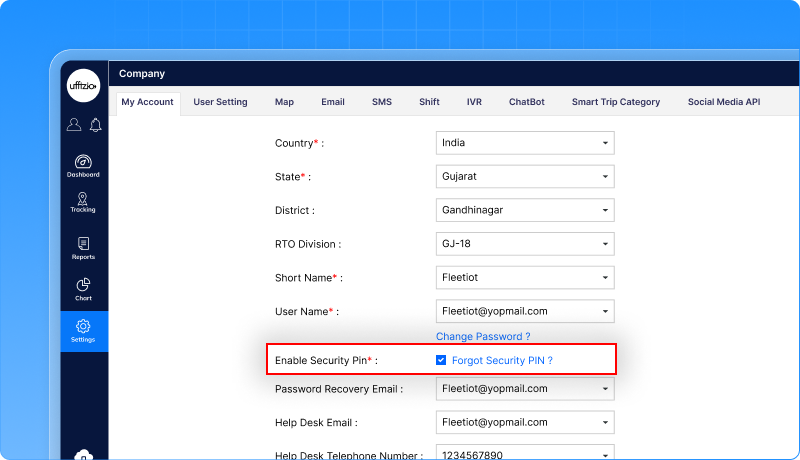Toggle the Enable Security Pin checkbox
This screenshot has width=800, height=460.
coord(441,360)
